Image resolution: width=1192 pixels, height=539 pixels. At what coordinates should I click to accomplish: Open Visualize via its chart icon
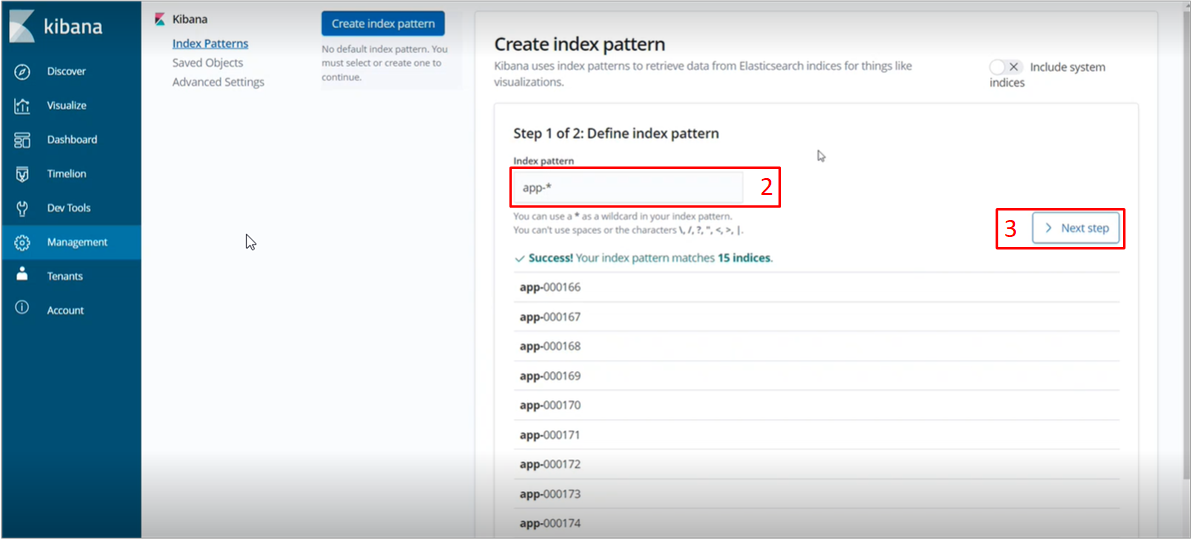click(22, 106)
